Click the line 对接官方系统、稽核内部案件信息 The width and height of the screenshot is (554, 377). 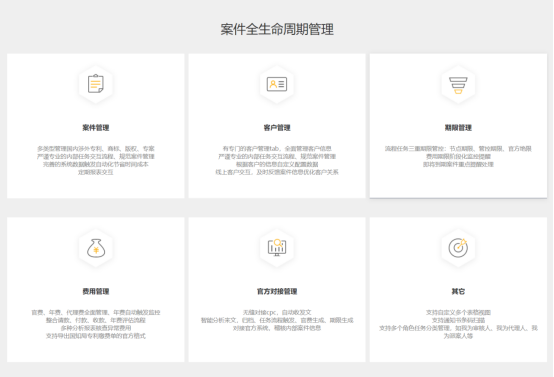pos(277,328)
